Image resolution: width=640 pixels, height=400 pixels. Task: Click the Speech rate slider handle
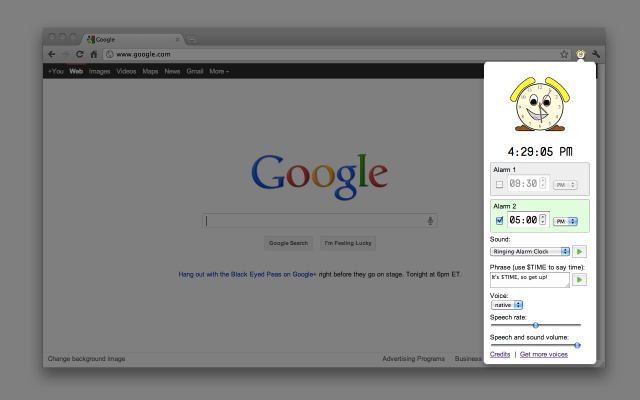[536, 325]
